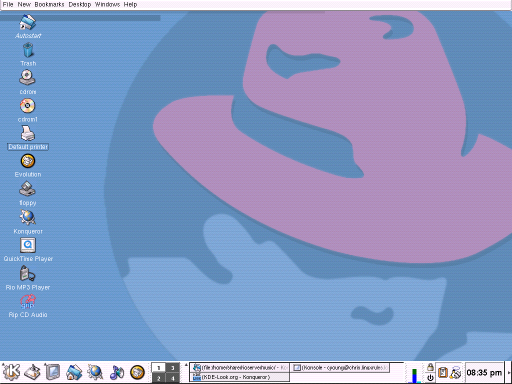Select the Default printer desktop icon
This screenshot has width=512, height=384.
28,134
